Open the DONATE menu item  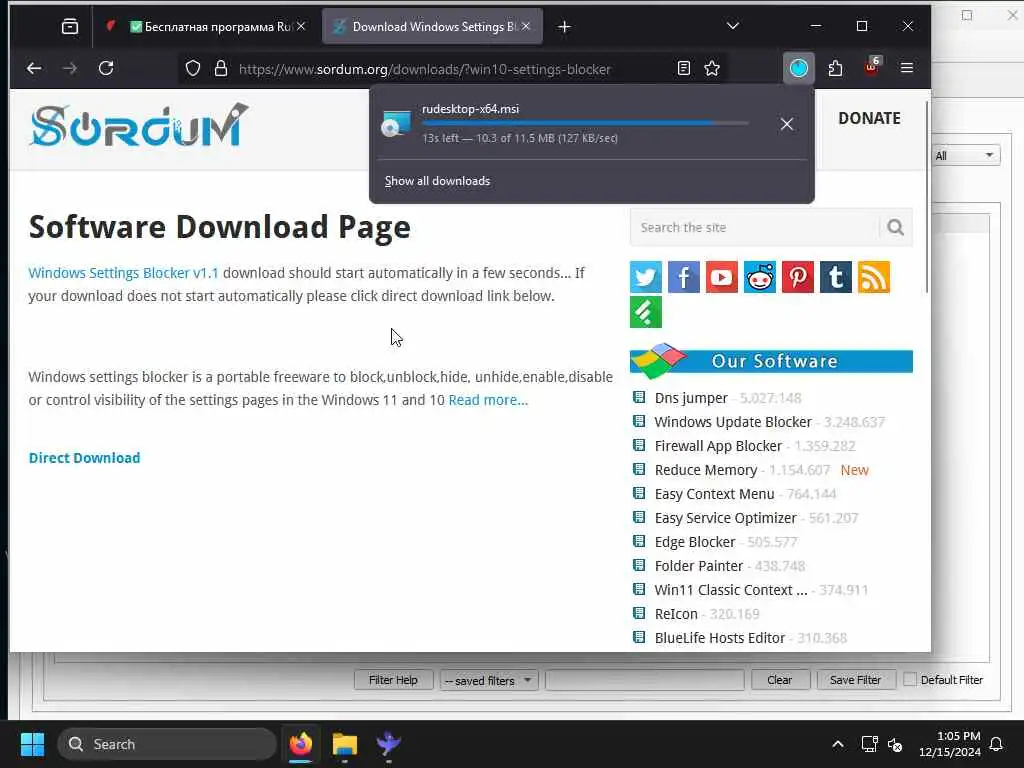[869, 118]
